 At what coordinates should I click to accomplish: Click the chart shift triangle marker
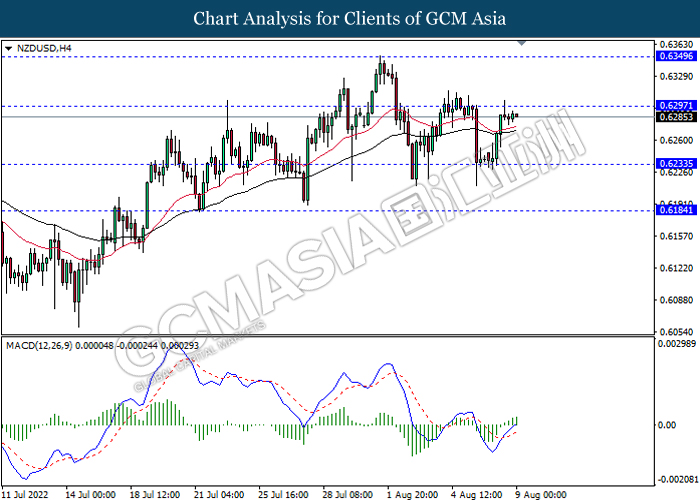tap(521, 43)
